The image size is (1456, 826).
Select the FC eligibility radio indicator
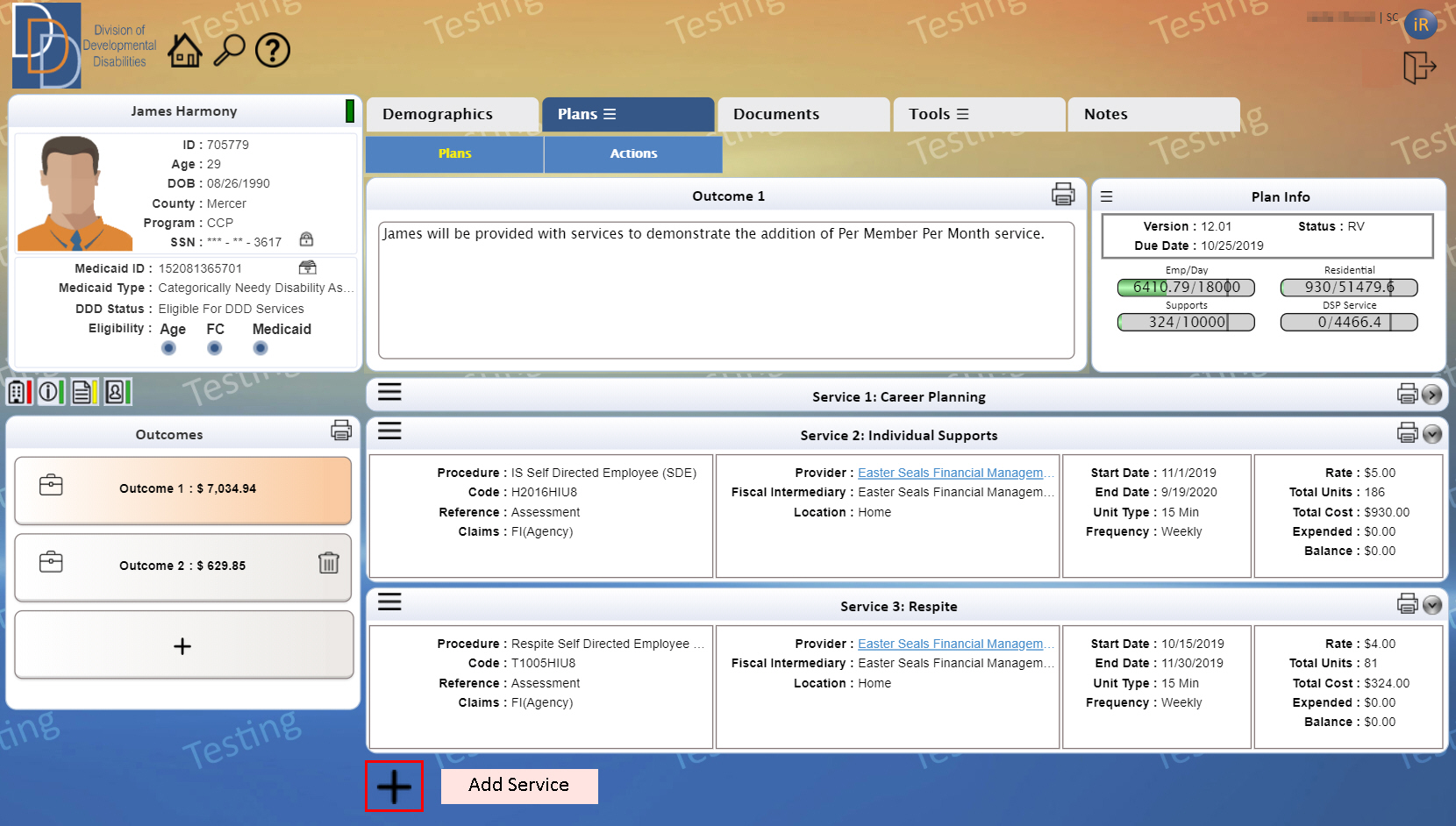click(x=214, y=348)
